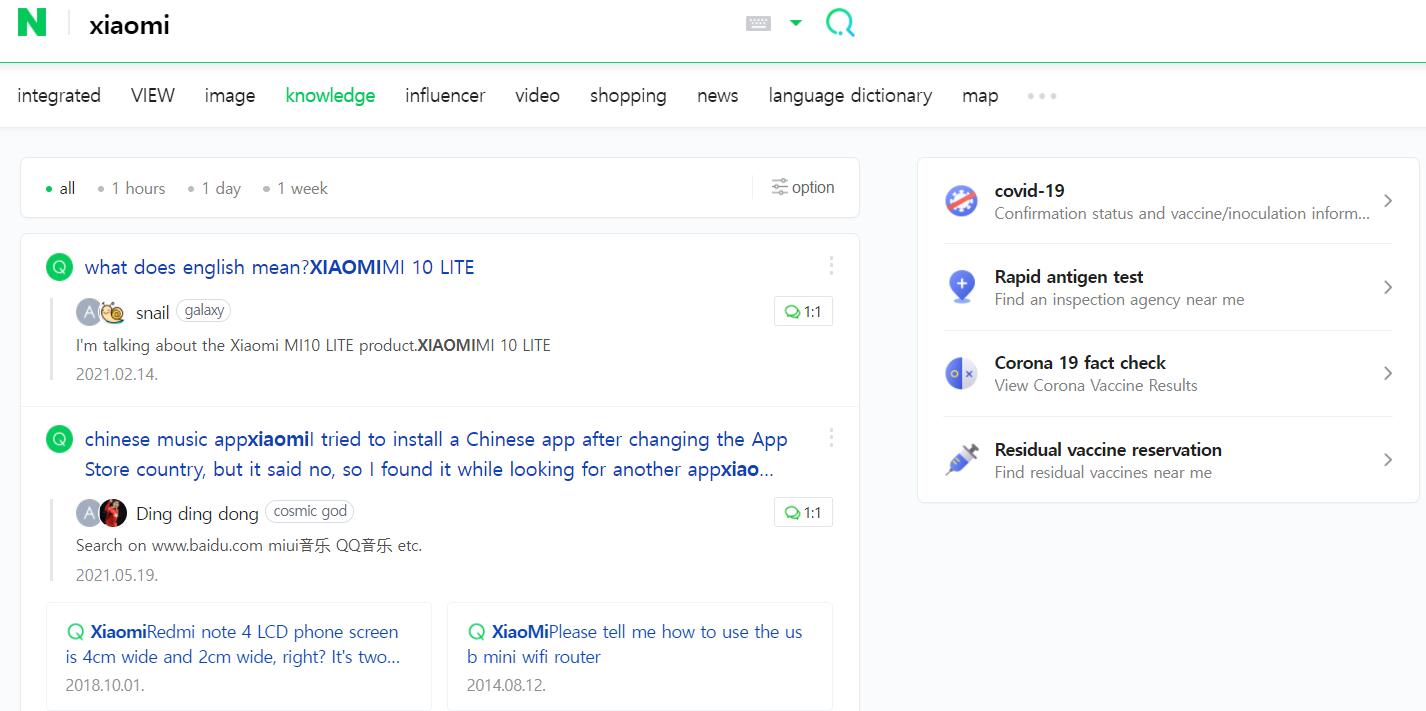Screen dimensions: 1426x711
Task: Open the search option settings
Action: [803, 187]
